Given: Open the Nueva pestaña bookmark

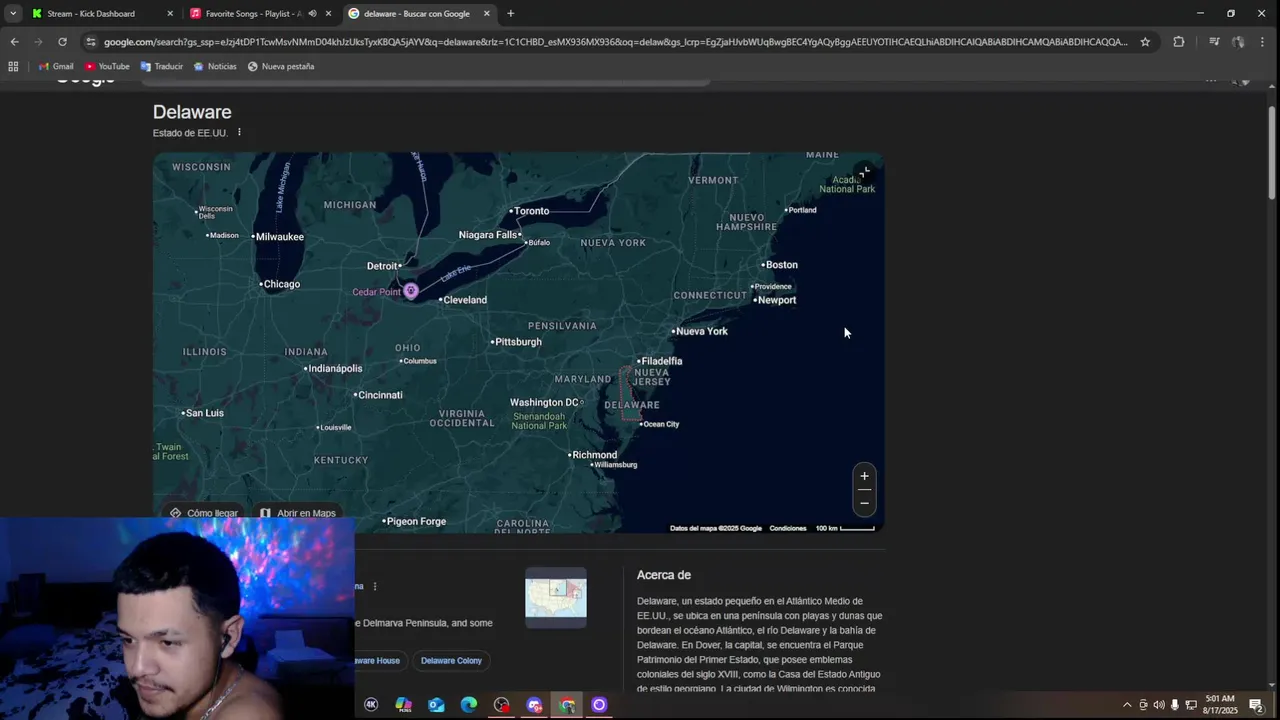Looking at the screenshot, I should pyautogui.click(x=281, y=66).
